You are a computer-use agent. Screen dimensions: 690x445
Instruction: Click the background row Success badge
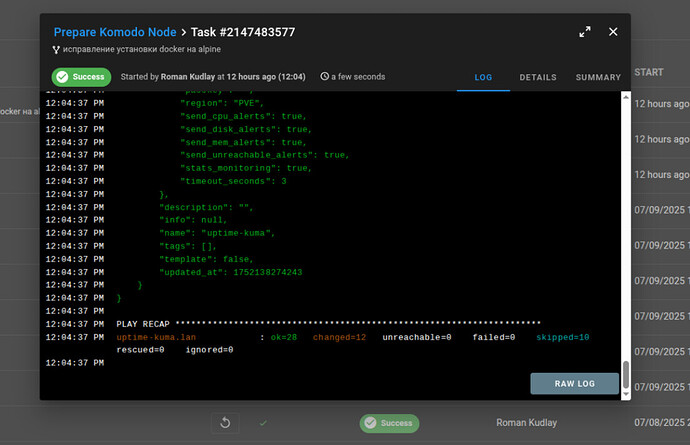[x=389, y=423]
